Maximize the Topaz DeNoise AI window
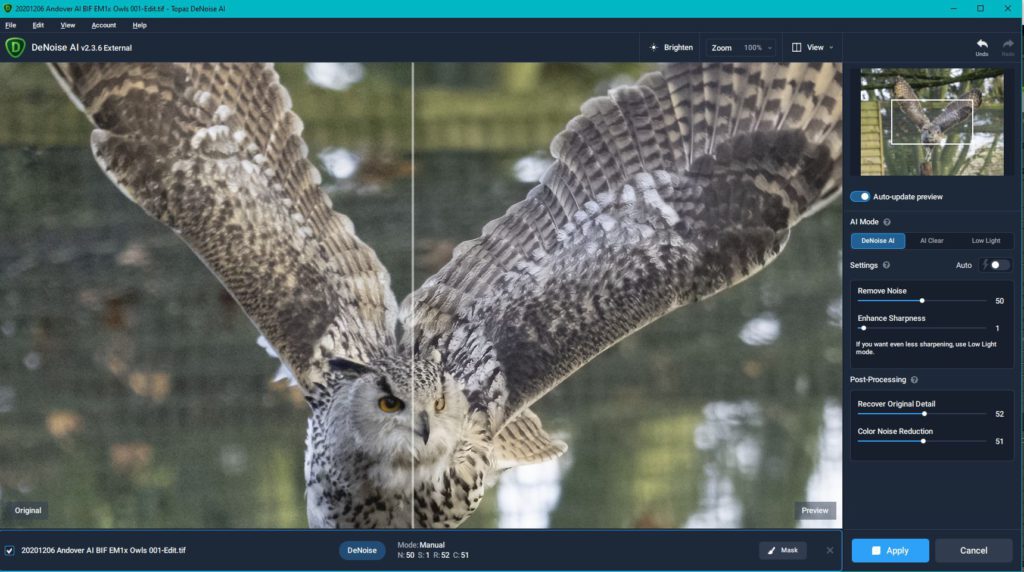The width and height of the screenshot is (1024, 572). tap(980, 8)
